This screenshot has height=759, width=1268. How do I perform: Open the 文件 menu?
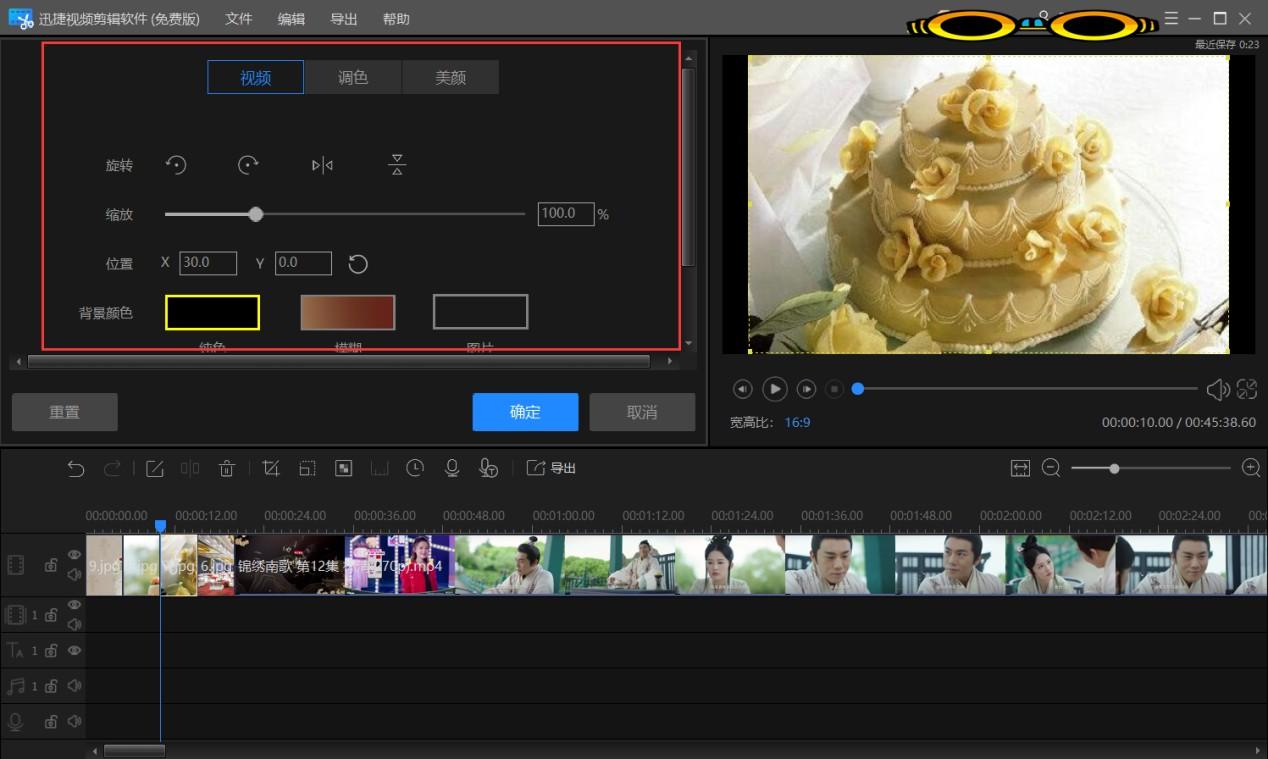coord(239,19)
